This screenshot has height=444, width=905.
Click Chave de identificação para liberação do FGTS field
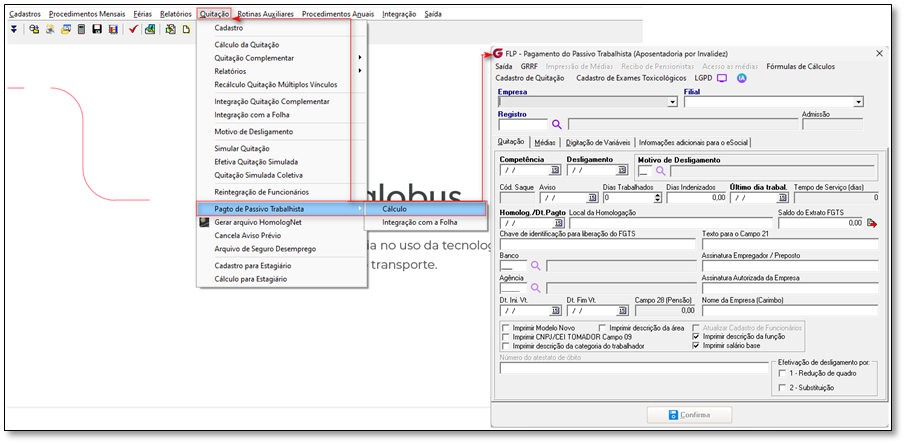coord(598,244)
